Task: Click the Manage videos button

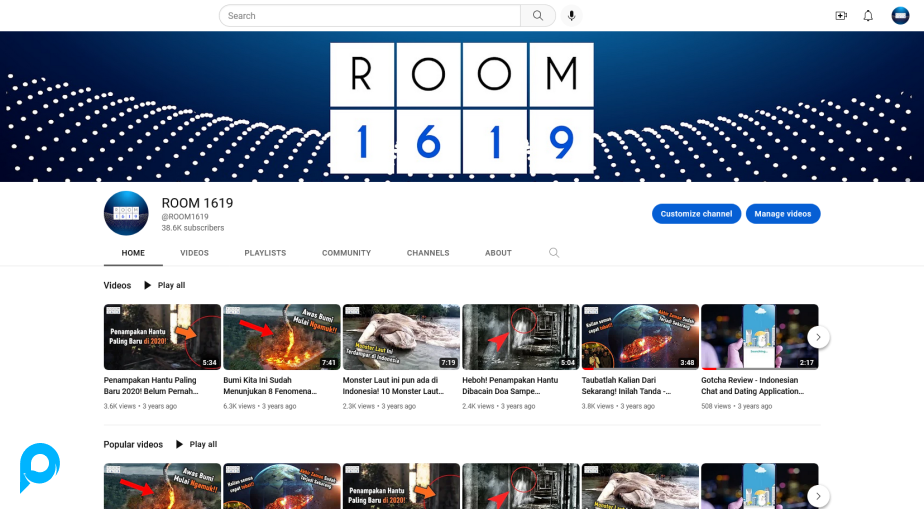Action: point(783,214)
